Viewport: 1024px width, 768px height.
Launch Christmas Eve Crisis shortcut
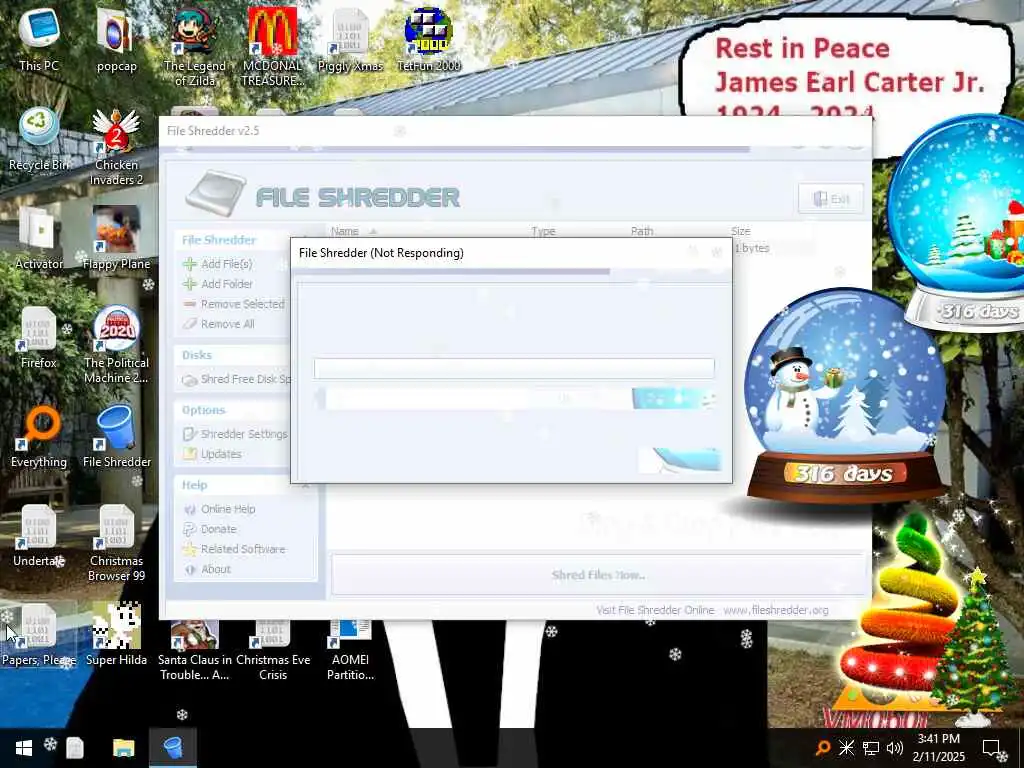click(272, 650)
